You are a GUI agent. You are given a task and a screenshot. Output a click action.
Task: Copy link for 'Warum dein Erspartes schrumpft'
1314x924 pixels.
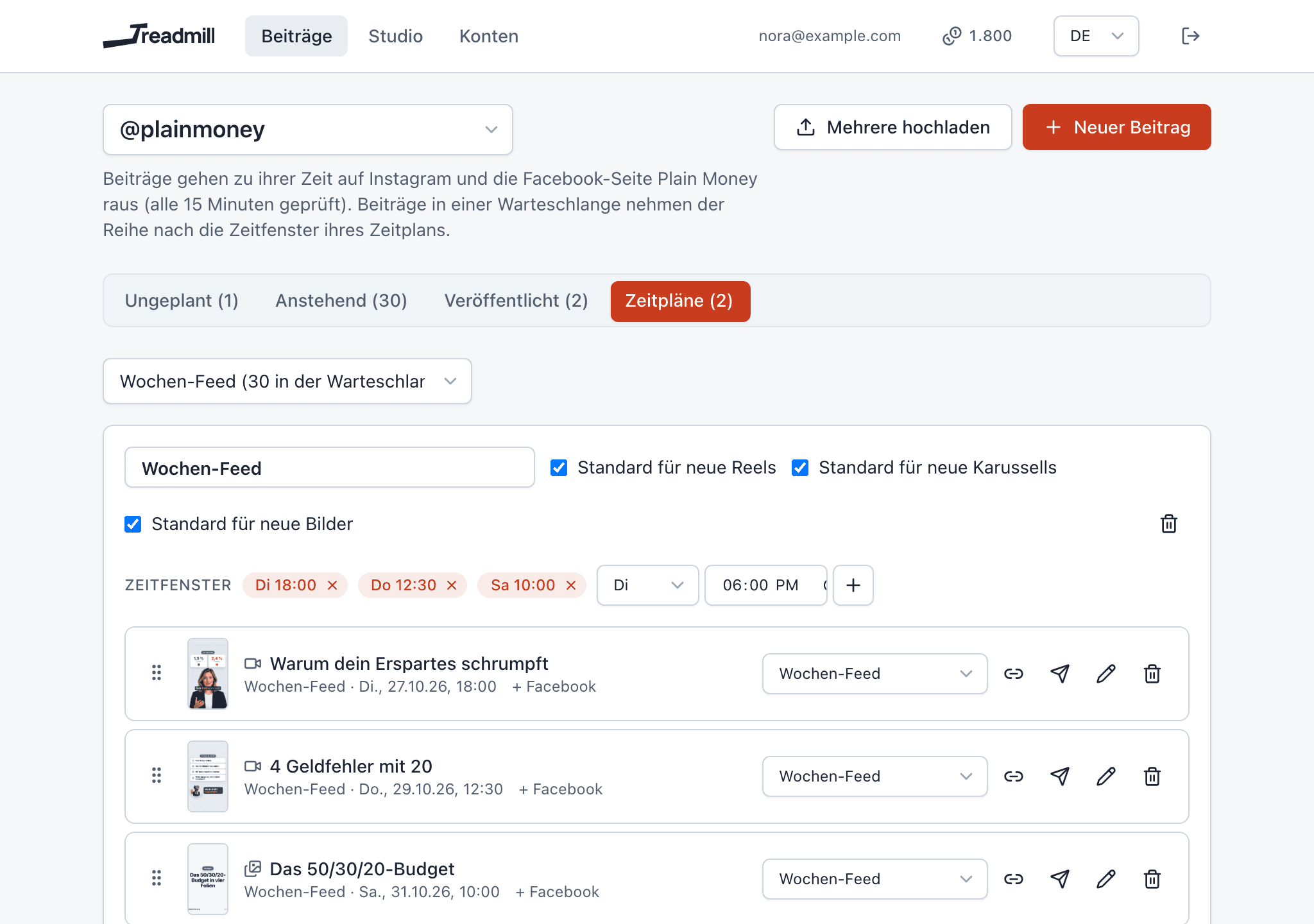click(x=1014, y=674)
